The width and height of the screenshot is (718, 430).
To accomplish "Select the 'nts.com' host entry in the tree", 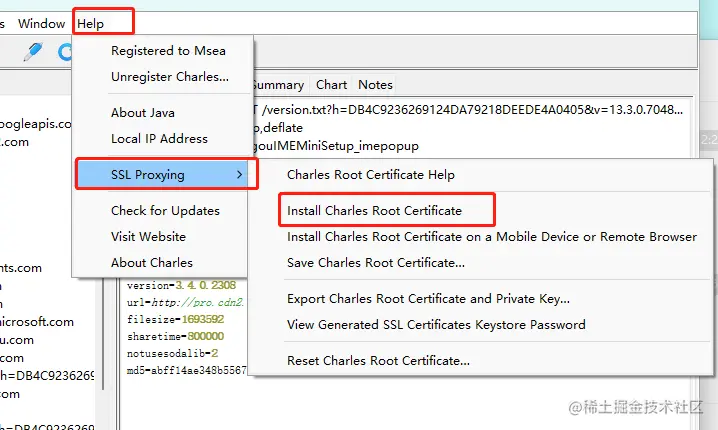I will (x=21, y=268).
